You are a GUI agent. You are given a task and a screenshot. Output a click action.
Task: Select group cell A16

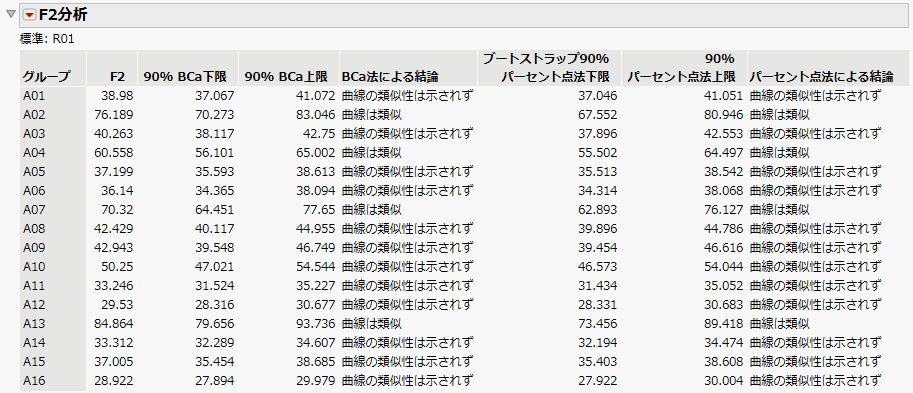(x=34, y=381)
